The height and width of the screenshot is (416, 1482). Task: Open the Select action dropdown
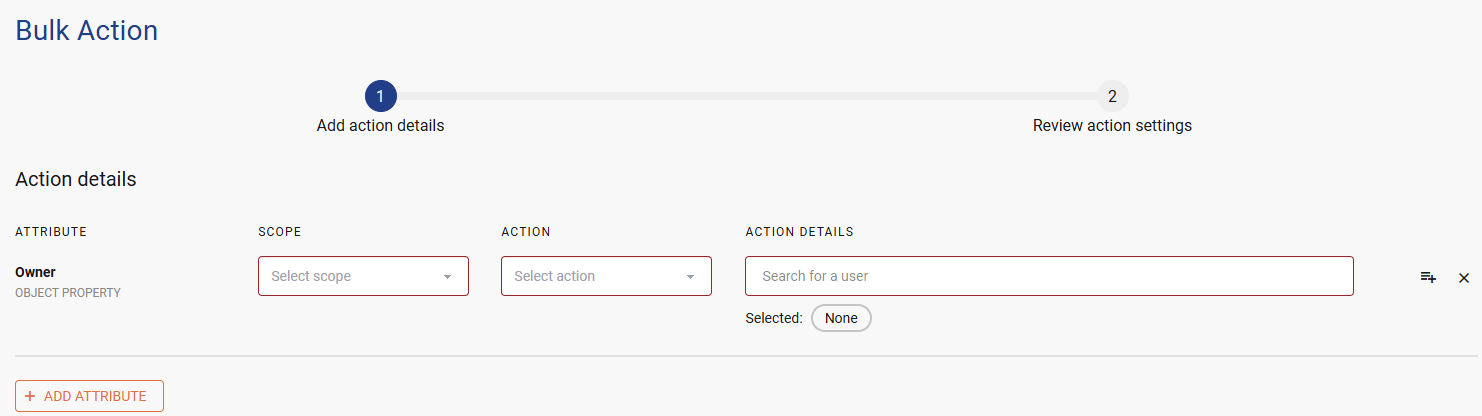[x=606, y=276]
